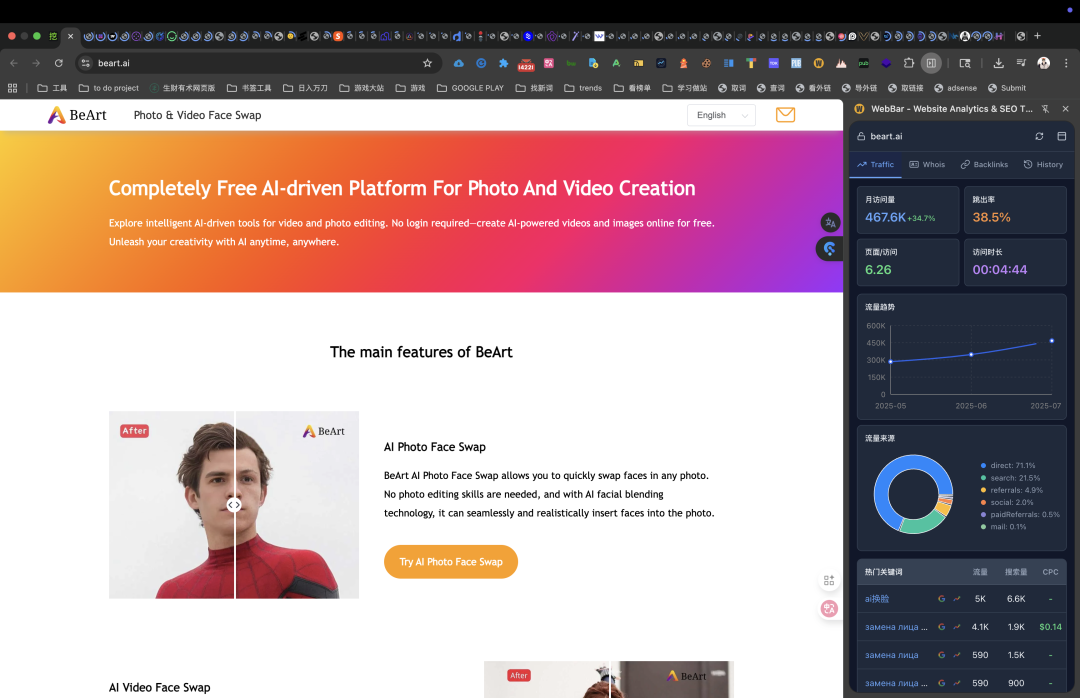The image size is (1080, 698).
Task: Click the floating translate icon on page edge
Action: point(830,223)
